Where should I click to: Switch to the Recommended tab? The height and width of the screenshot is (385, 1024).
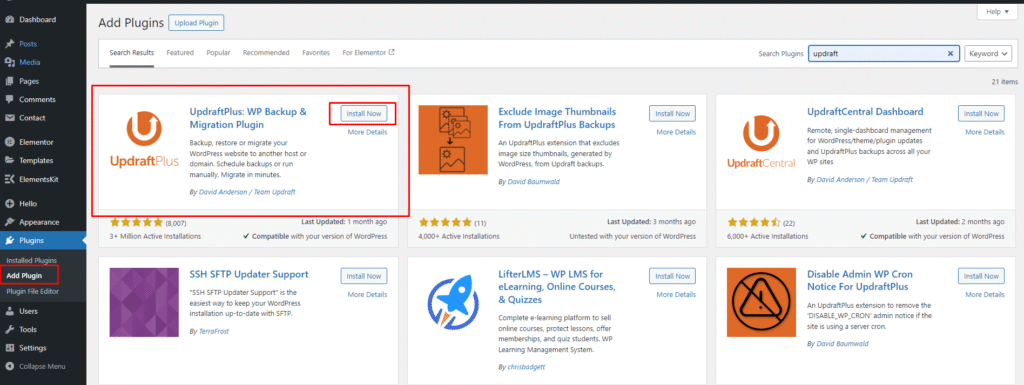(266, 53)
